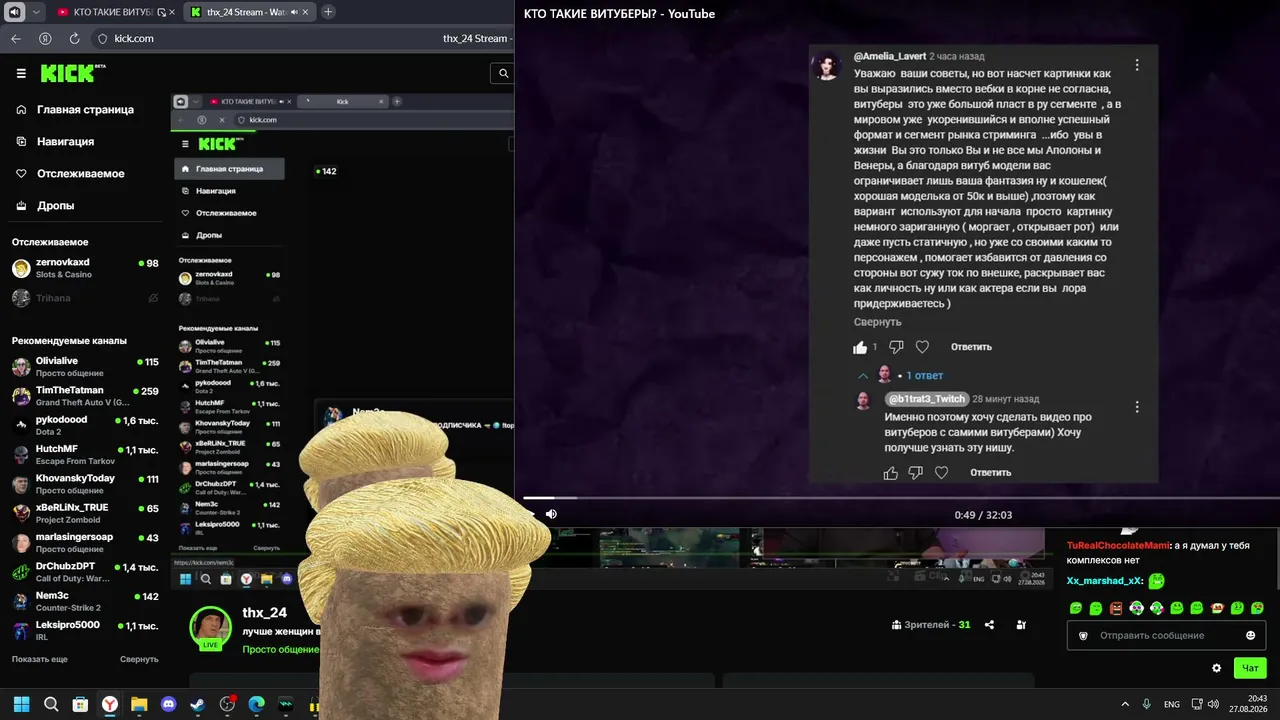This screenshot has height=720, width=1280.
Task: Open Microsoft Edge from the taskbar
Action: [256, 704]
